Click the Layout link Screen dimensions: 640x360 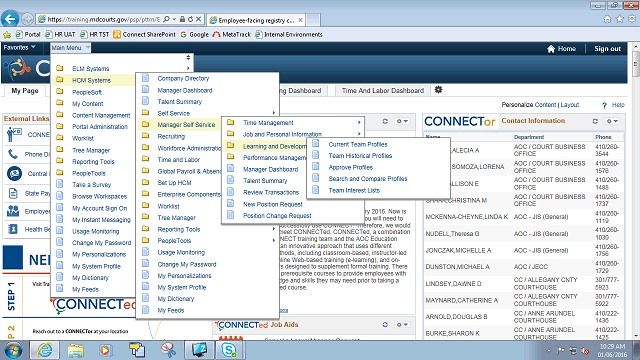pos(569,105)
